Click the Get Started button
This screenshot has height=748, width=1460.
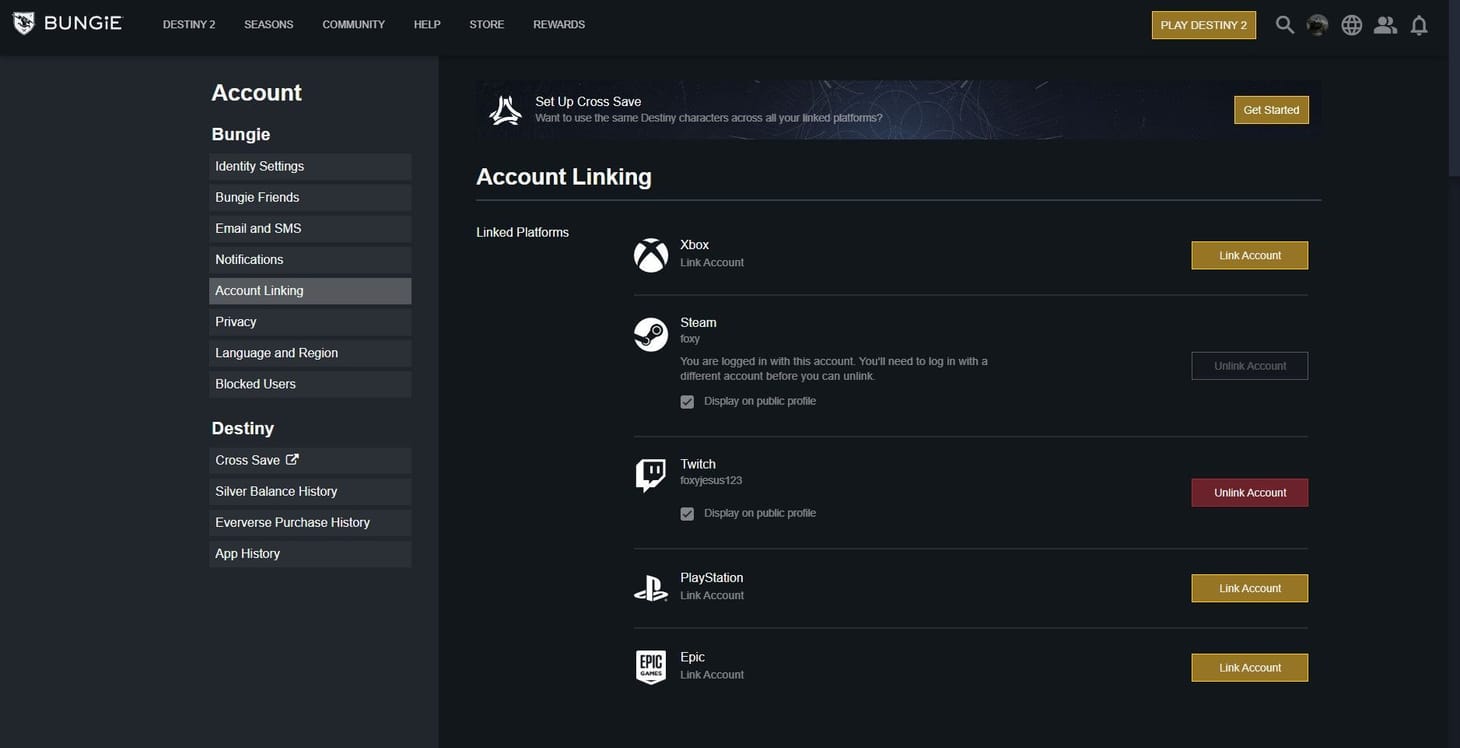(x=1271, y=108)
